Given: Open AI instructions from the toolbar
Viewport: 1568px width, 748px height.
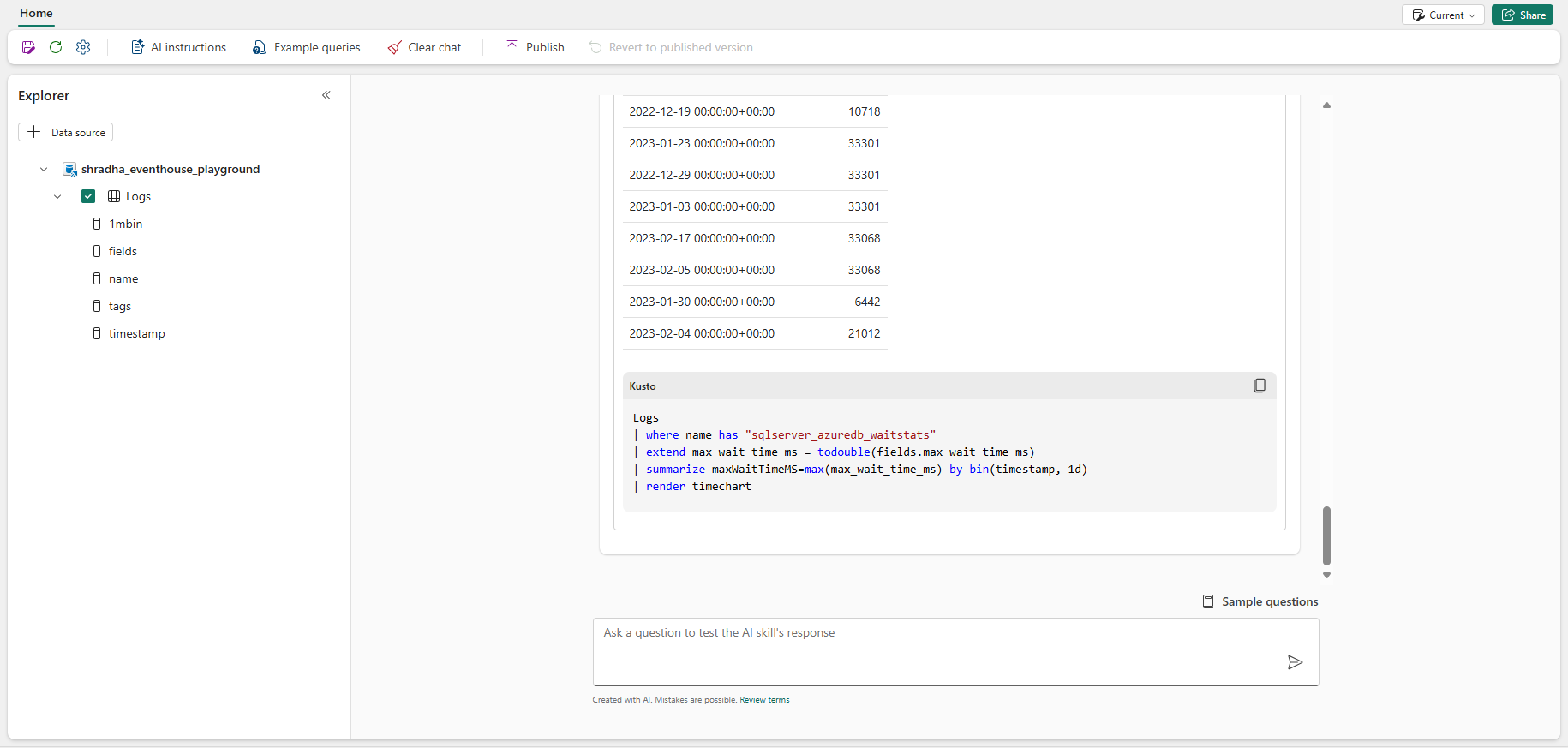Looking at the screenshot, I should 178,47.
